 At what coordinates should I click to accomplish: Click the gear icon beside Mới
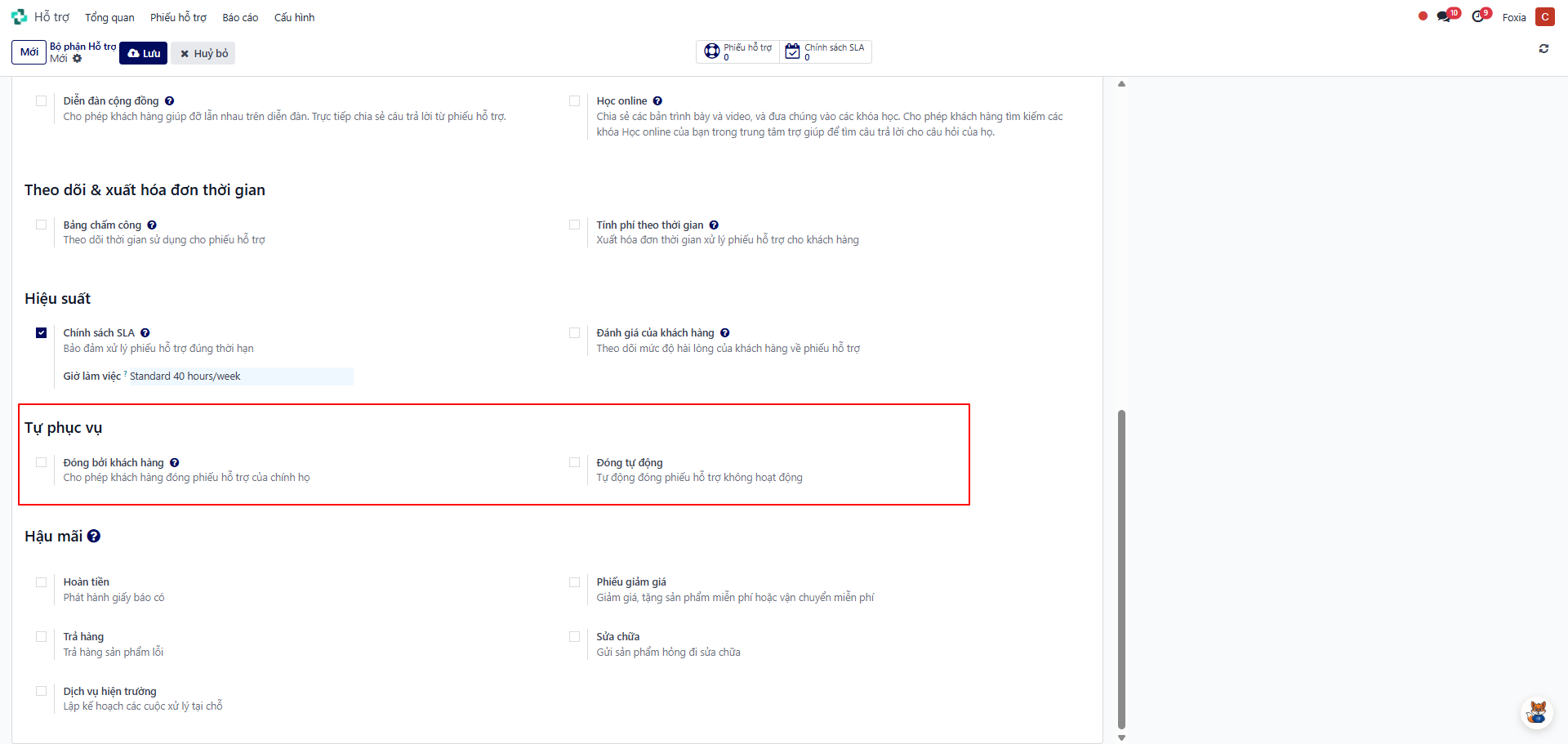(x=78, y=59)
